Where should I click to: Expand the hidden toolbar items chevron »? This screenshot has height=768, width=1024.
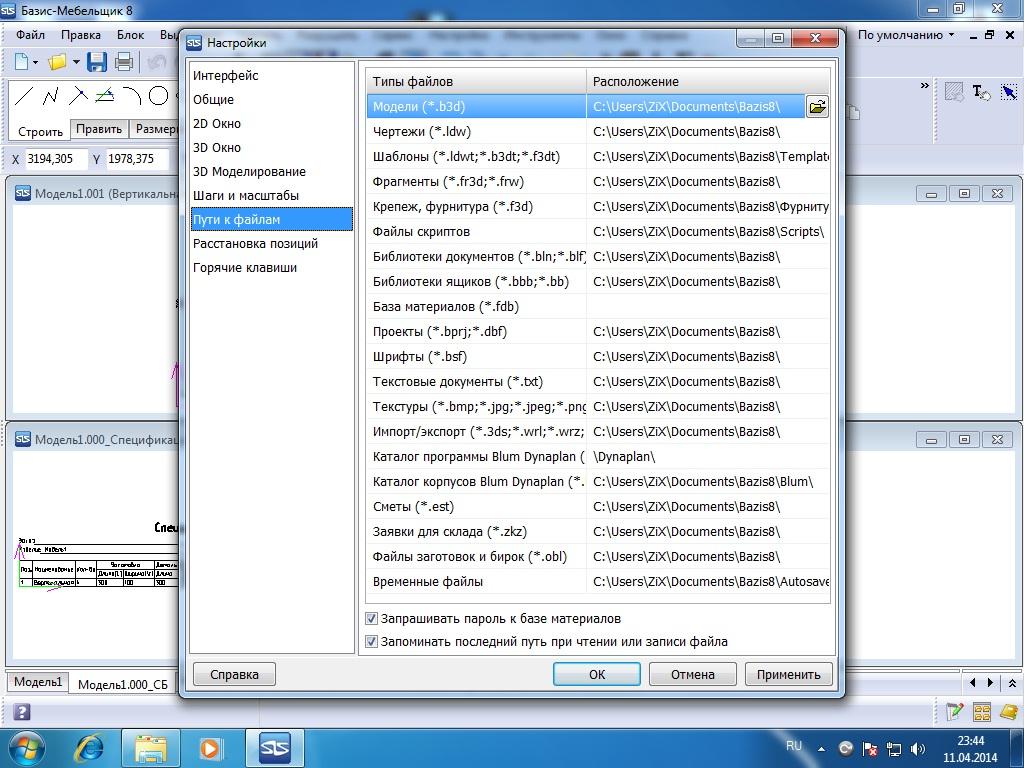pos(924,86)
